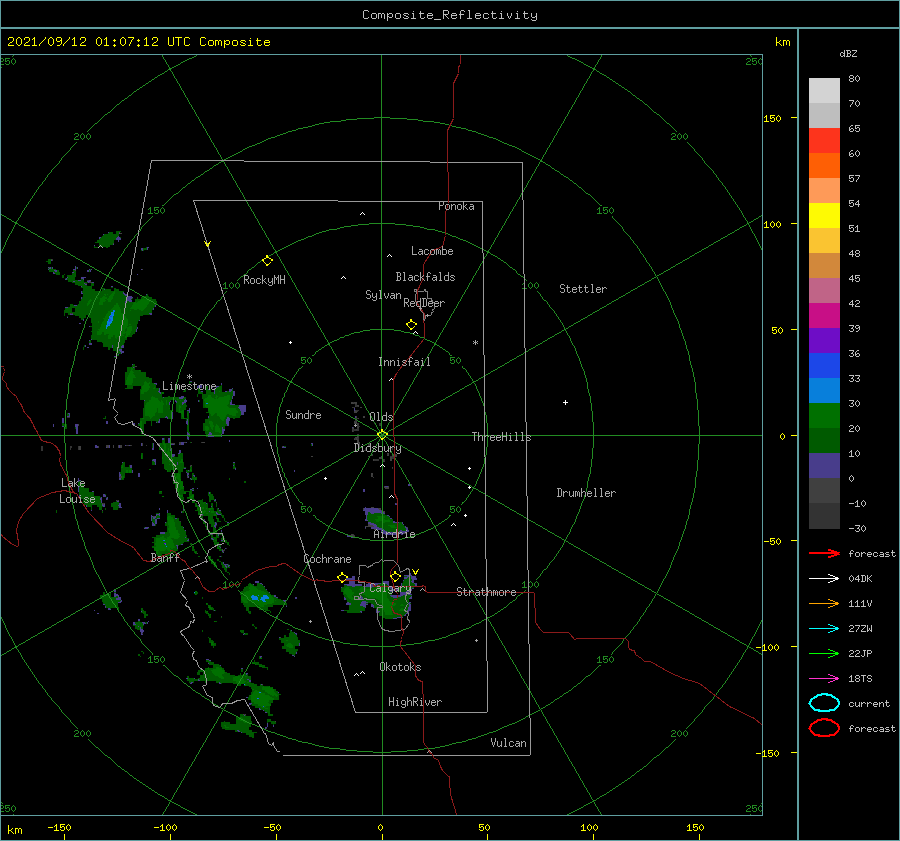Image resolution: width=900 pixels, height=841 pixels.
Task: Click the Drumheller label
Action: coord(586,493)
